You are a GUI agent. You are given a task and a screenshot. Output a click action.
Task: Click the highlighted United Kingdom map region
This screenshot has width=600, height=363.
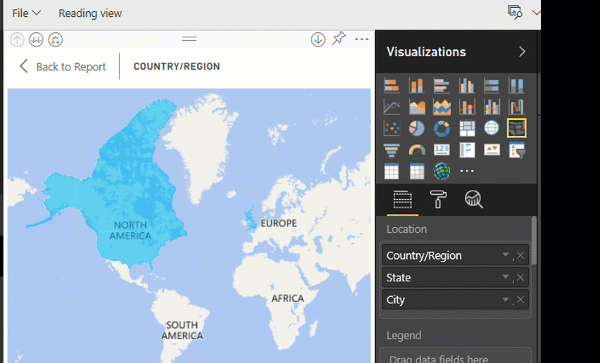[251, 219]
